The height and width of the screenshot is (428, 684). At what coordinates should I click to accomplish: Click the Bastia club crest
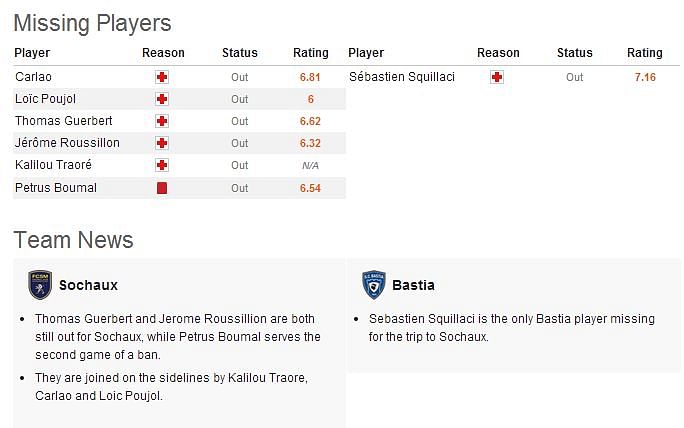pyautogui.click(x=373, y=285)
